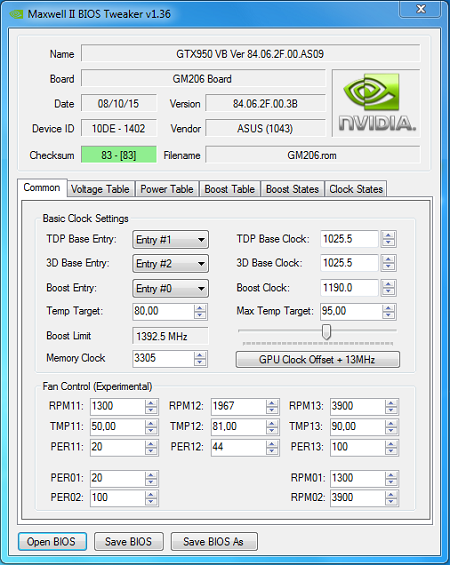450x565 pixels.
Task: Go to the Boost States tab
Action: point(292,189)
